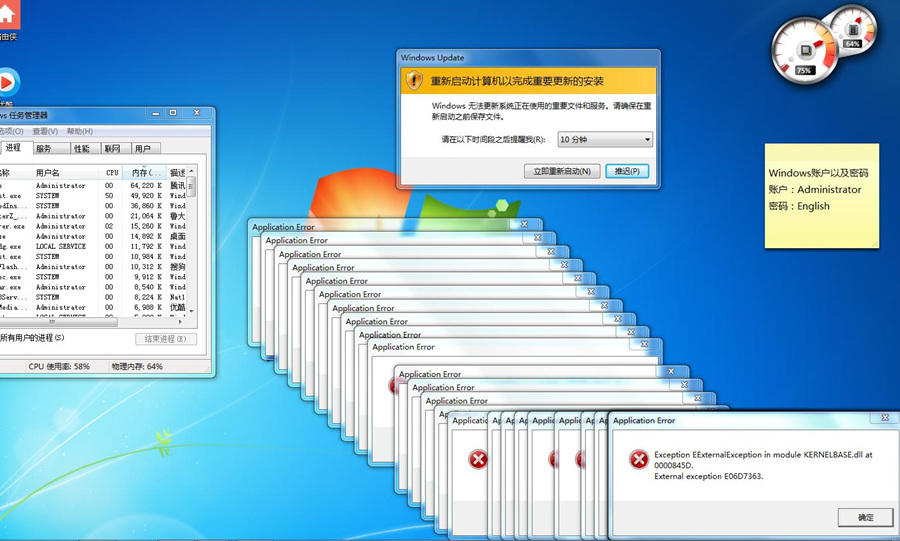
Task: Restore the Task Manager window maximize icon
Action: [x=173, y=113]
